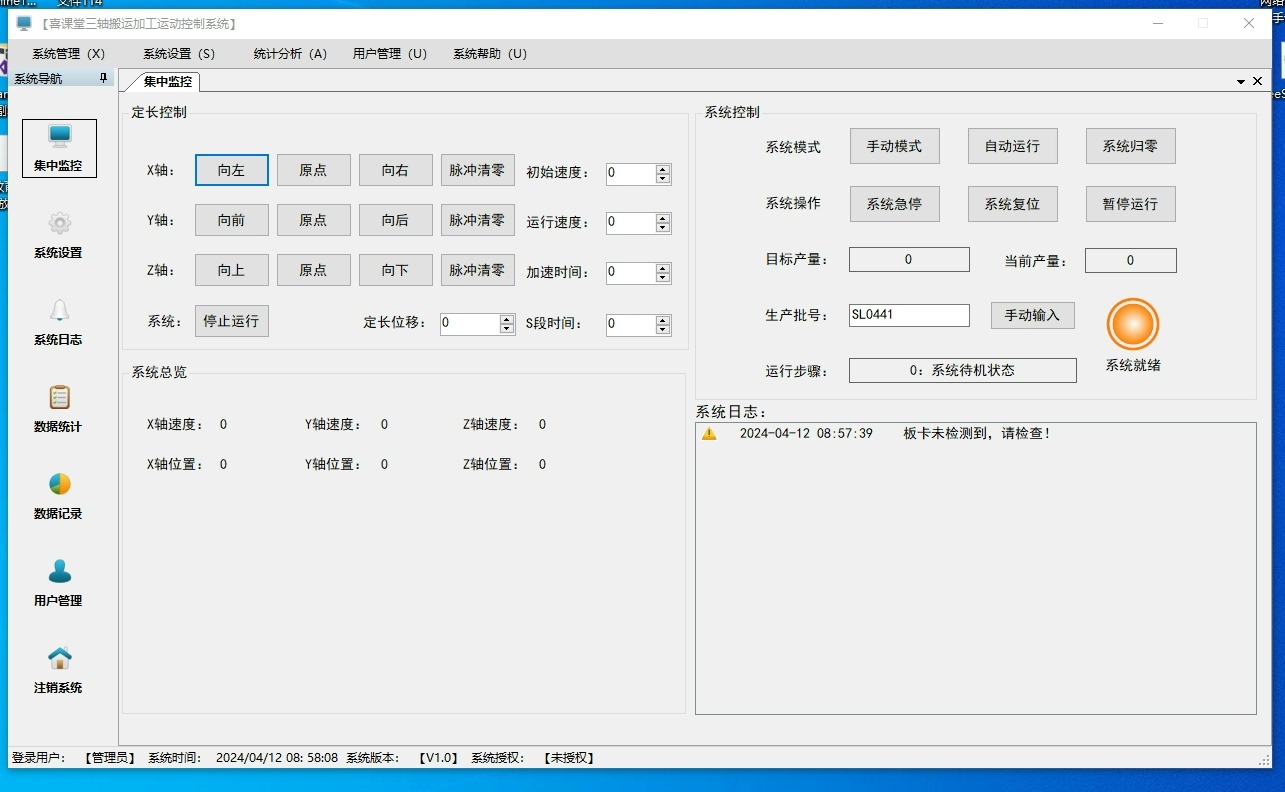
Task: Click the 注销系统 logout icon
Action: pyautogui.click(x=59, y=658)
